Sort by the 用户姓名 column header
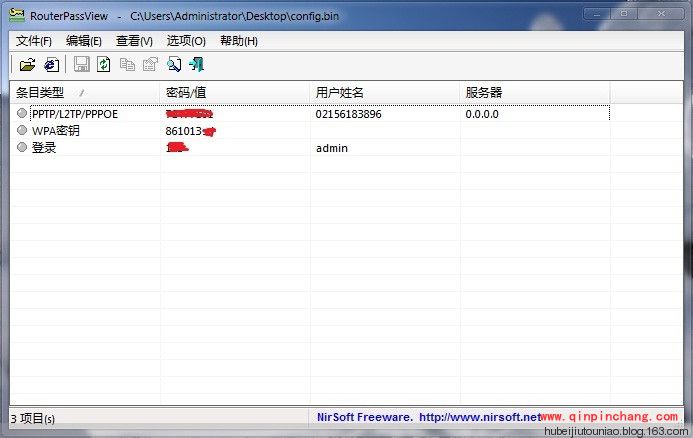 385,93
